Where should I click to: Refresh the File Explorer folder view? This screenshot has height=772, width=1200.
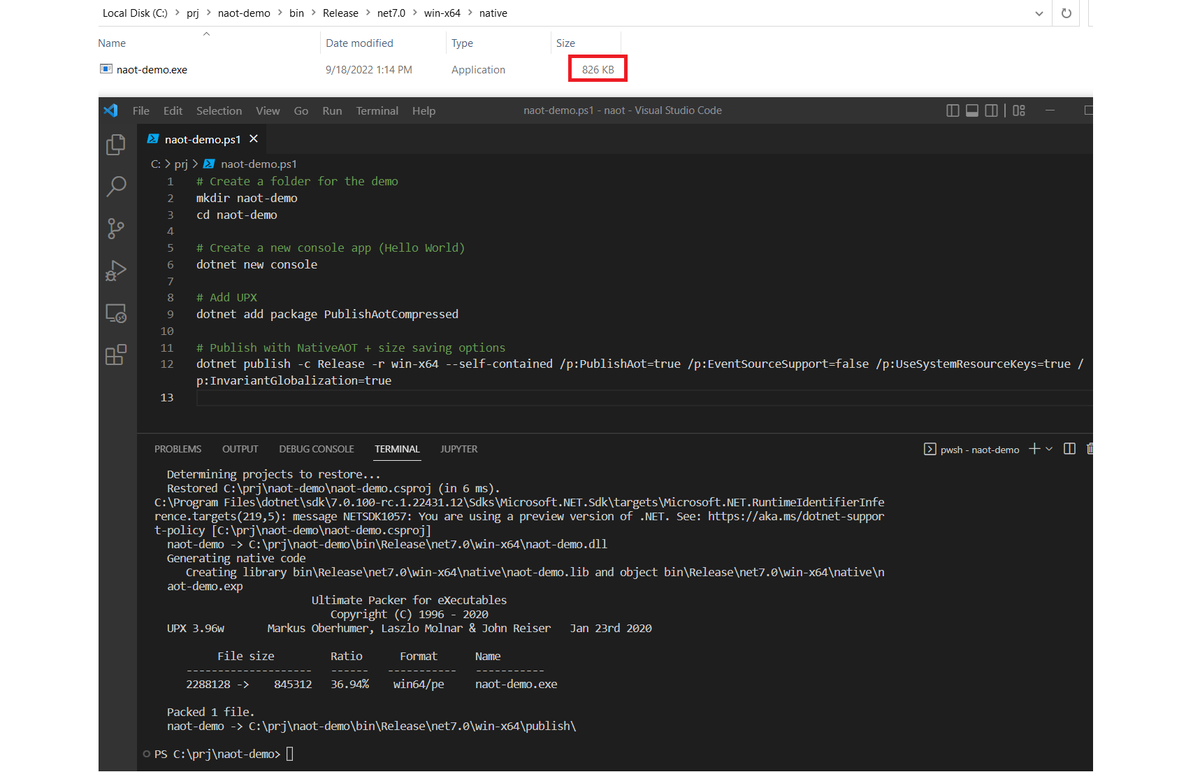pos(1066,14)
